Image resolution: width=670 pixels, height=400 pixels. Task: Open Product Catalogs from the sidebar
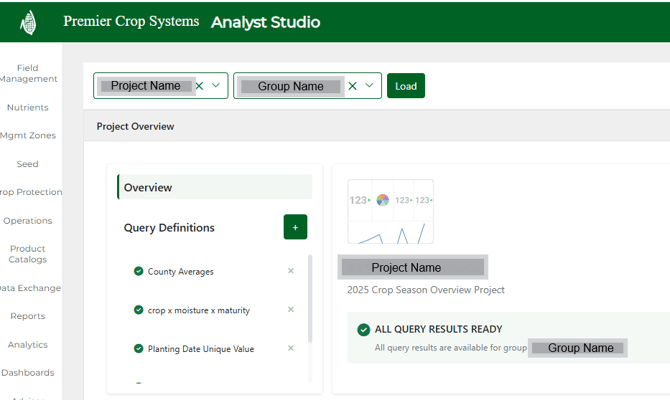point(27,254)
